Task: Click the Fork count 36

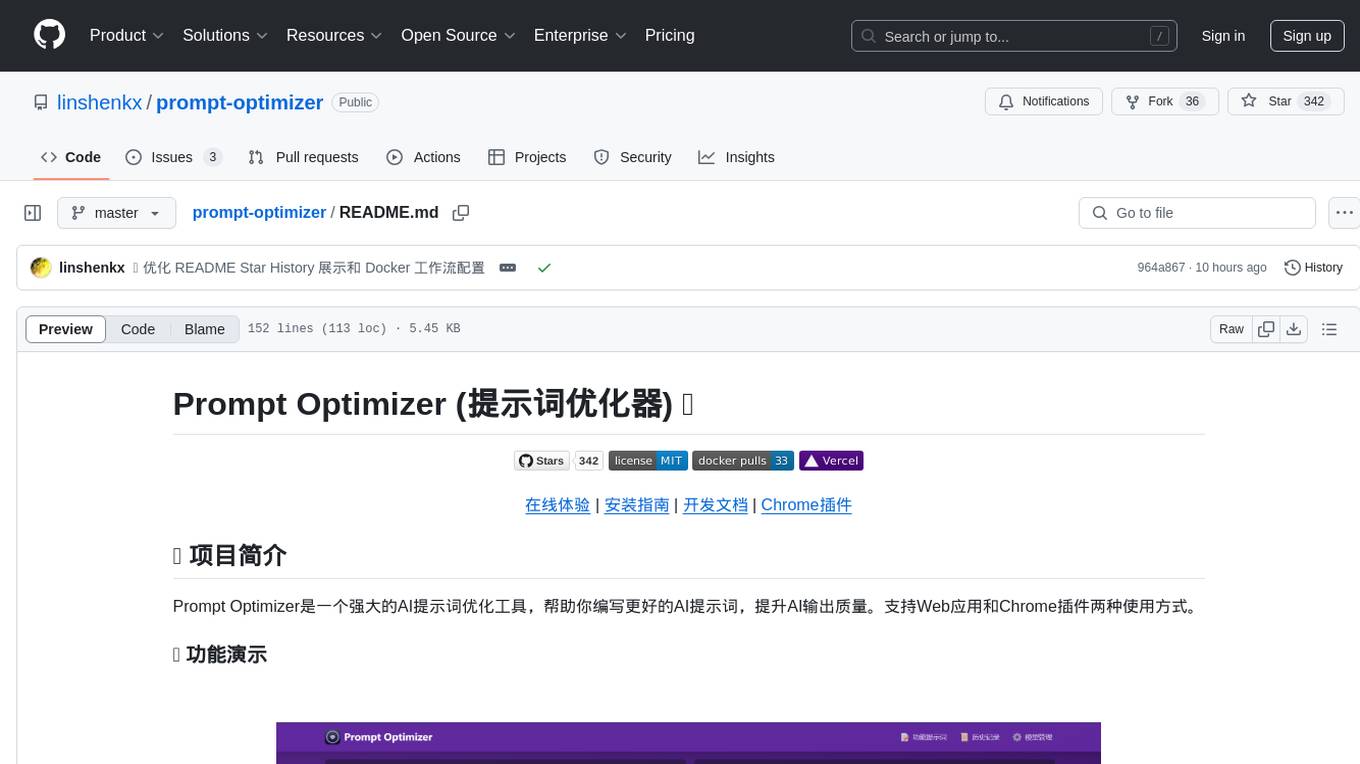Action: pos(1191,101)
